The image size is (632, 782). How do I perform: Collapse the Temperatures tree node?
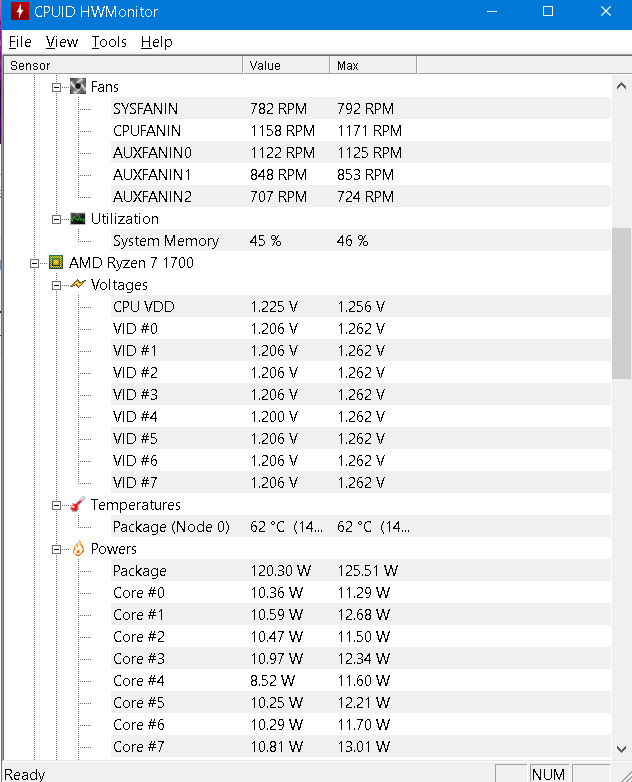[x=56, y=506]
